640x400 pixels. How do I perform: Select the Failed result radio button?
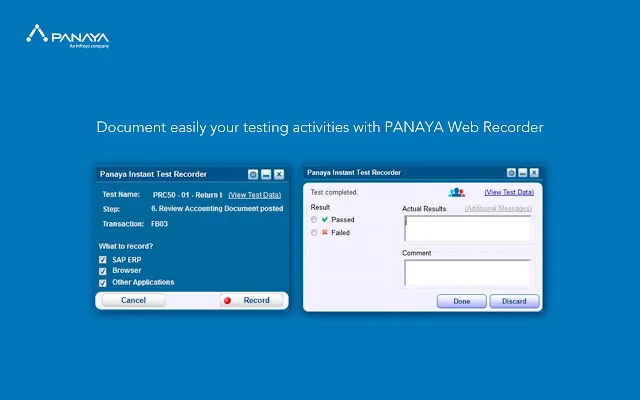pyautogui.click(x=313, y=233)
